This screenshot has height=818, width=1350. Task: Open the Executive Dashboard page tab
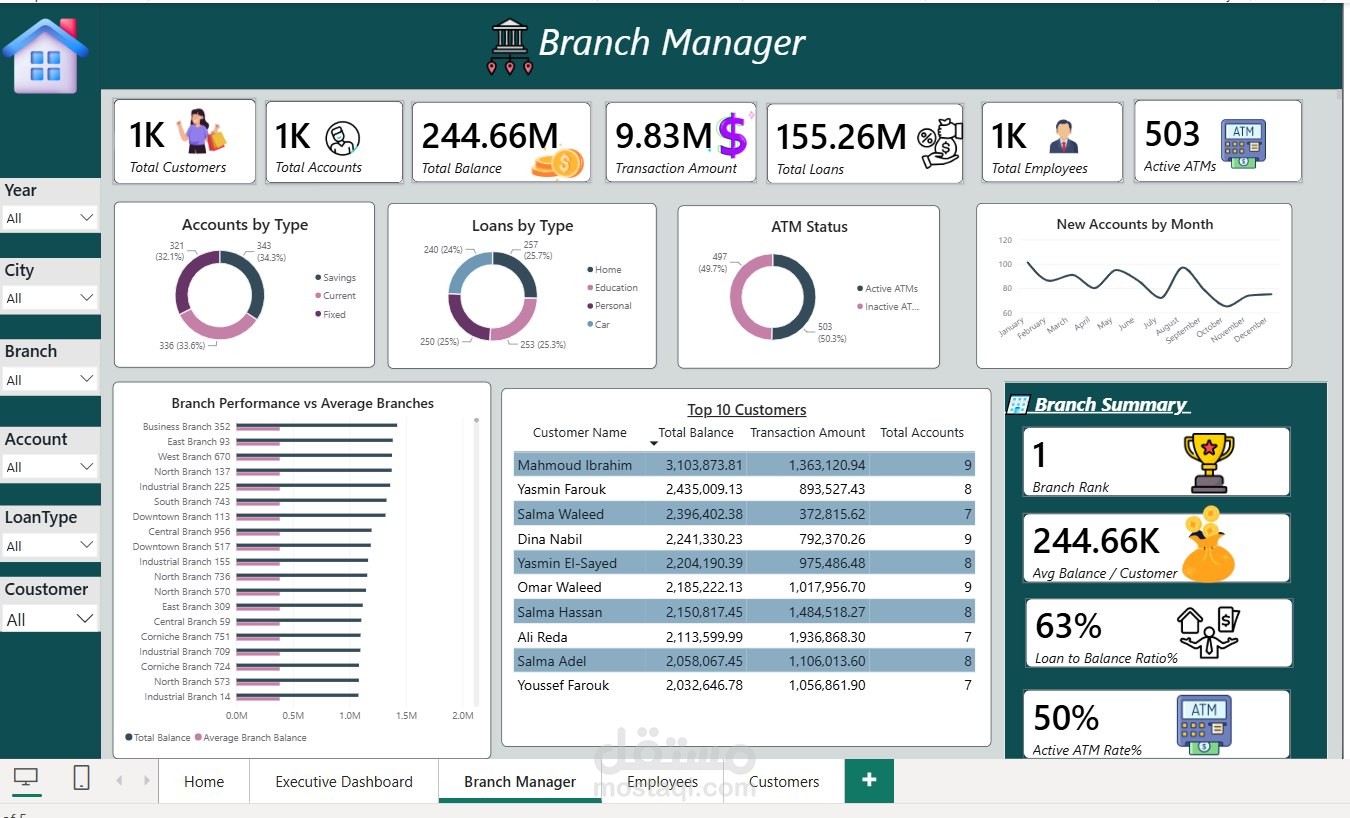pyautogui.click(x=344, y=782)
